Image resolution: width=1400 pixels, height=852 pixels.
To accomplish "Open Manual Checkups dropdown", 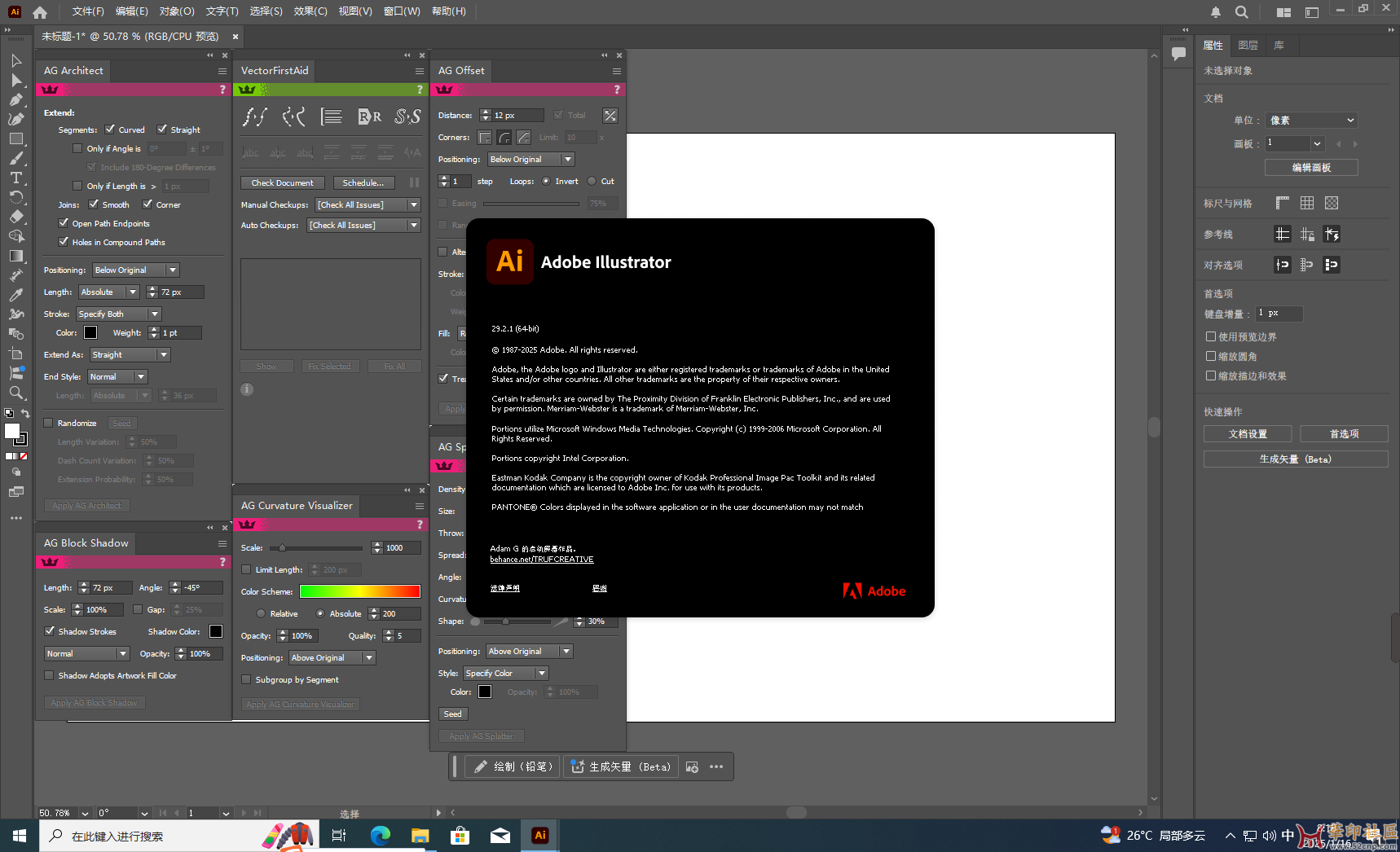I will click(368, 205).
